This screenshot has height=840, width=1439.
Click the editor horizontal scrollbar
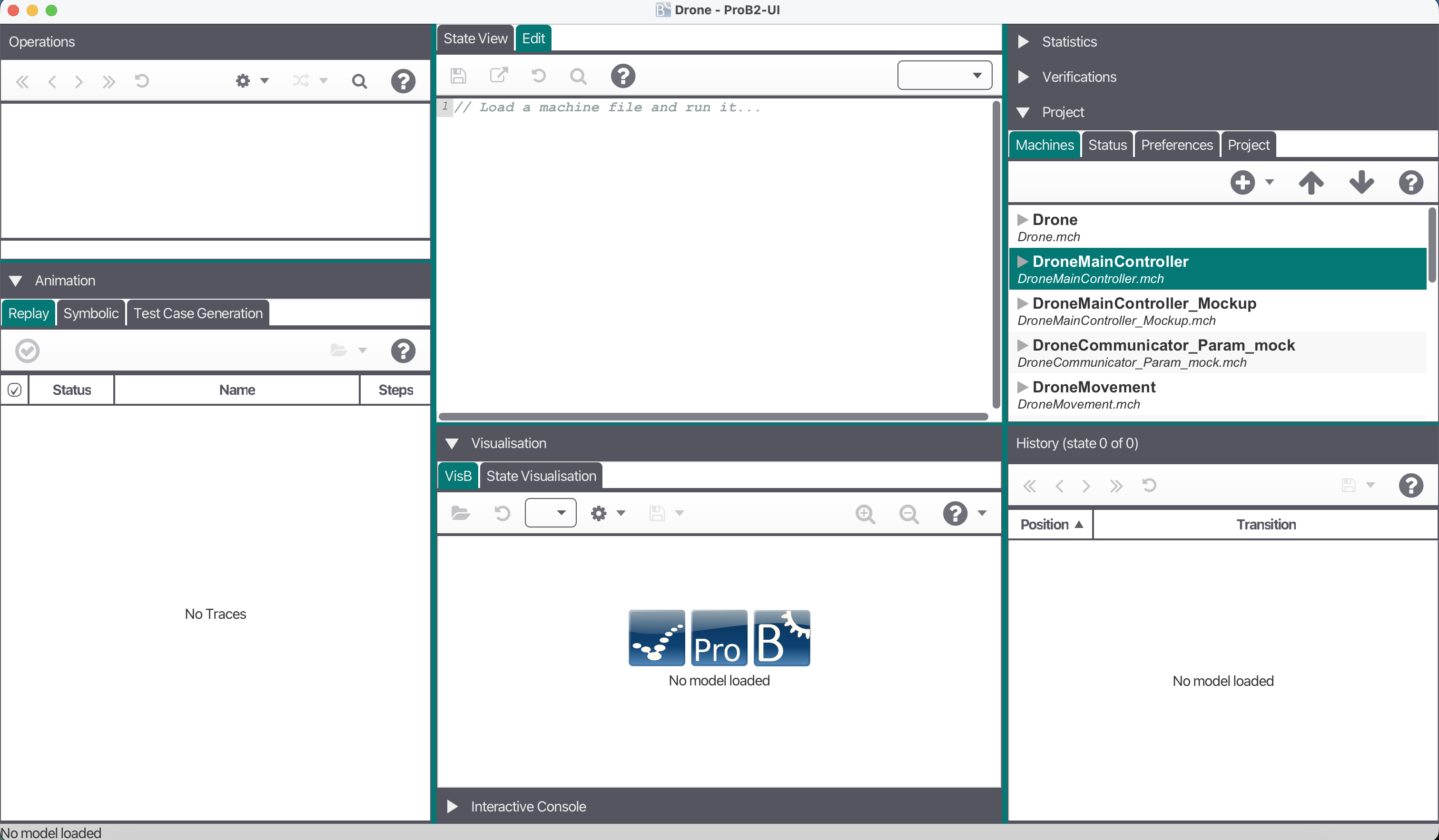click(x=713, y=417)
